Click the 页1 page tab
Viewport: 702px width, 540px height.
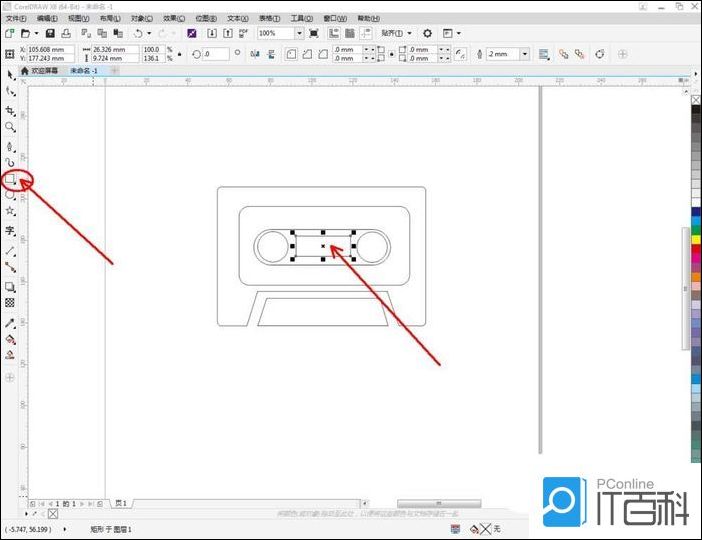click(120, 503)
